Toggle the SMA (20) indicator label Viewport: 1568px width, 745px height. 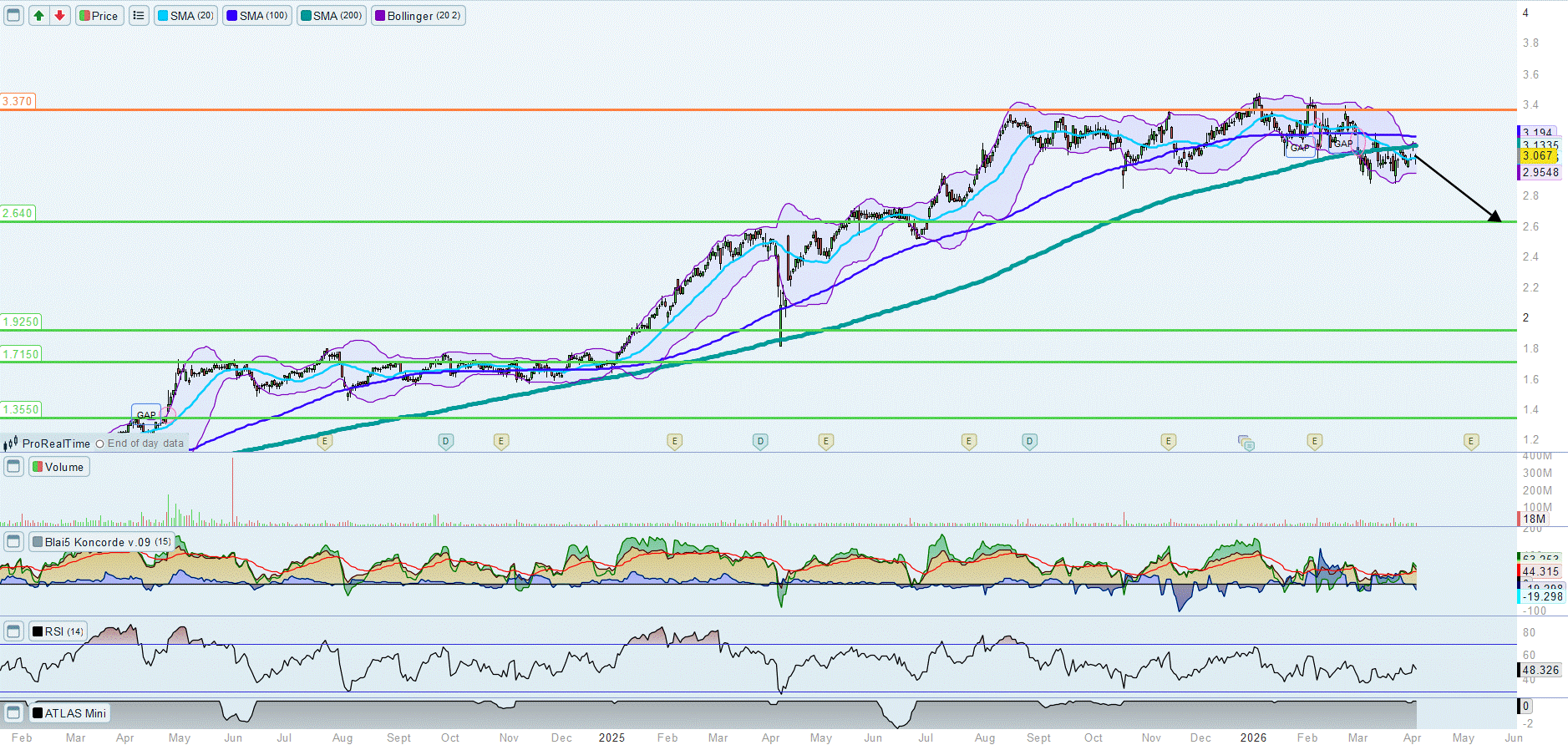pos(185,16)
